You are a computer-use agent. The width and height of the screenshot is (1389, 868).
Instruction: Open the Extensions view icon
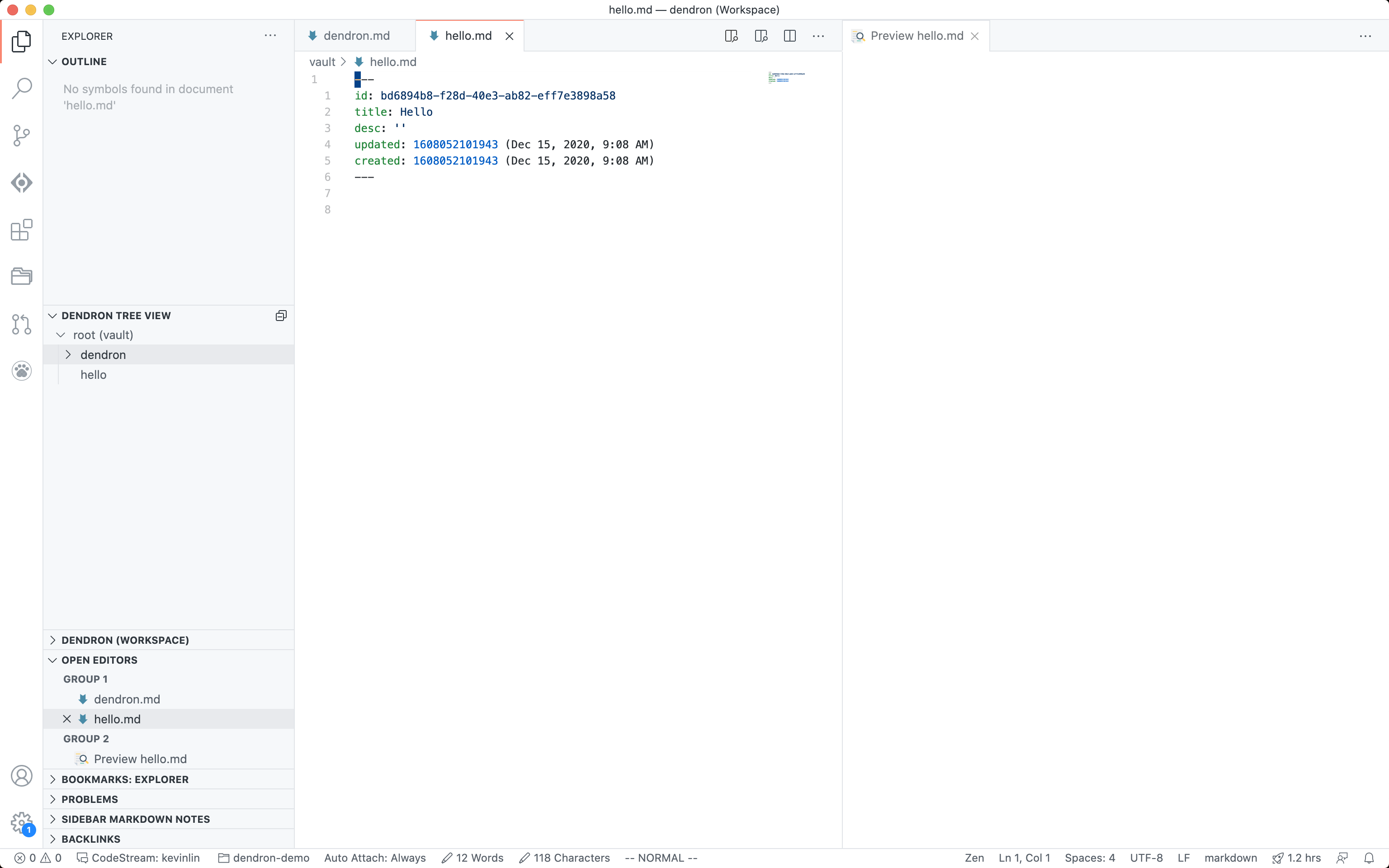pyautogui.click(x=21, y=230)
